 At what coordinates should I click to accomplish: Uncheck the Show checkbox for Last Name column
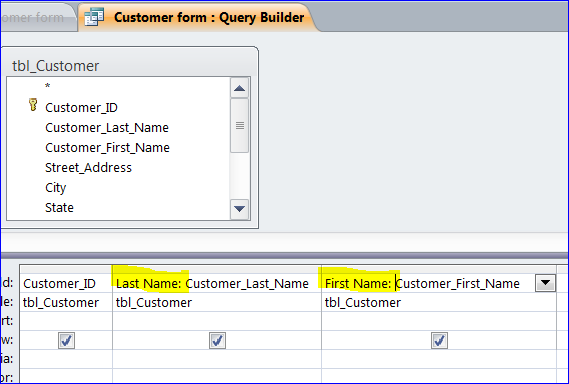click(x=217, y=340)
